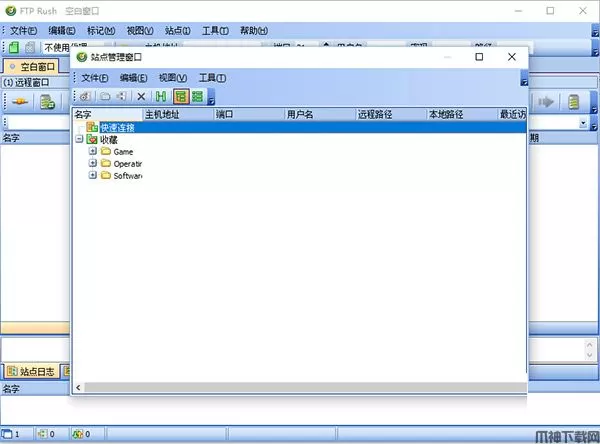This screenshot has width=600, height=444.
Task: Open 编辑(E) menu in the FTP Rush main window
Action: pos(62,31)
